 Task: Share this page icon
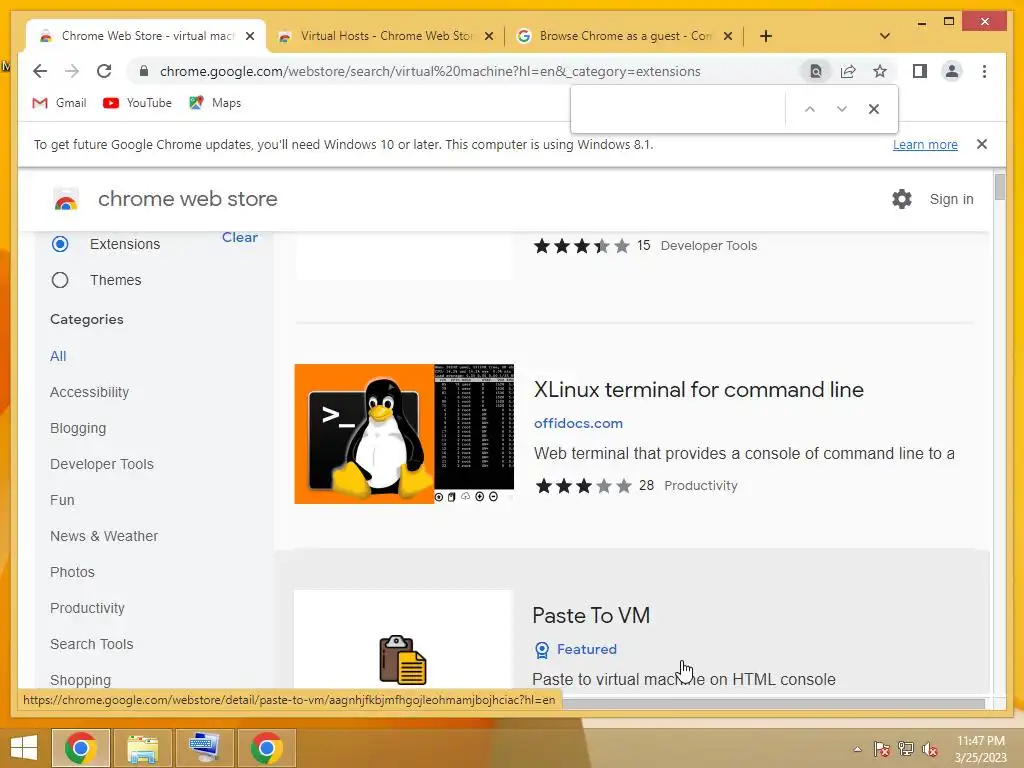point(848,71)
